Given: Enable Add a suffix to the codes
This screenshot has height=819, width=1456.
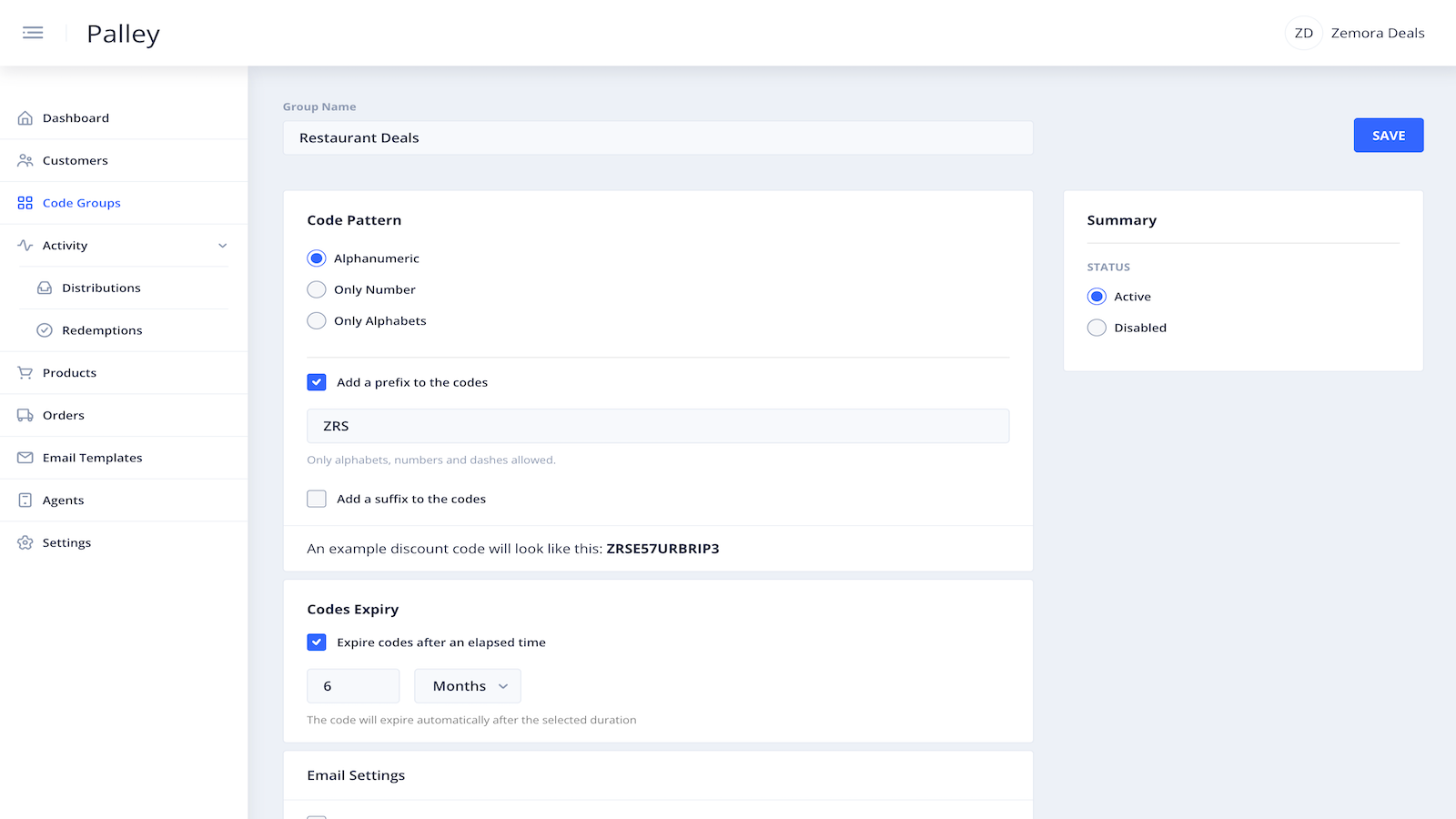Looking at the screenshot, I should coord(317,499).
